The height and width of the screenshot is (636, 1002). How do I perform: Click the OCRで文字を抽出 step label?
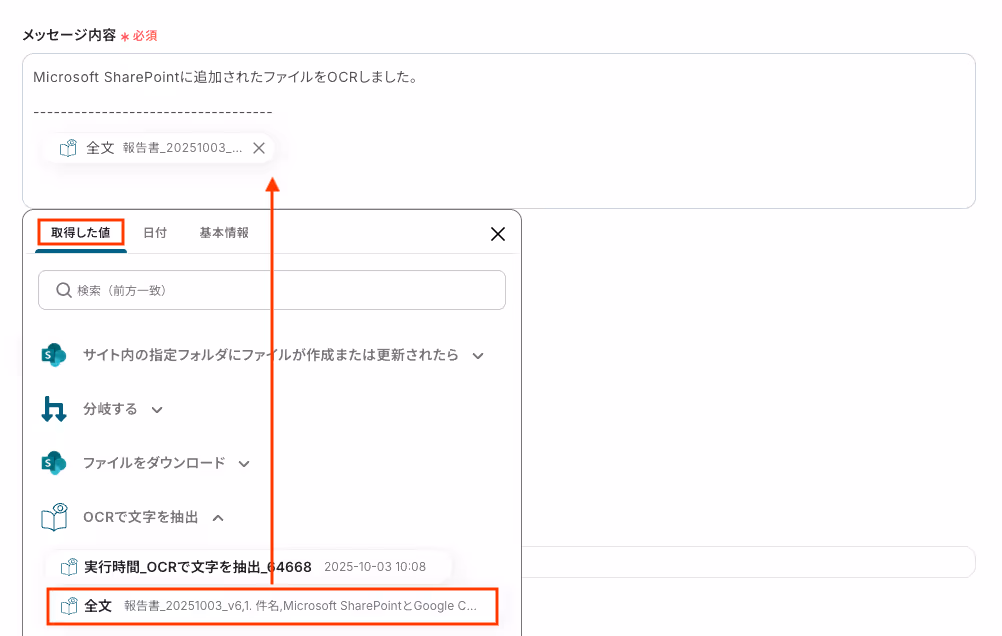tap(141, 517)
